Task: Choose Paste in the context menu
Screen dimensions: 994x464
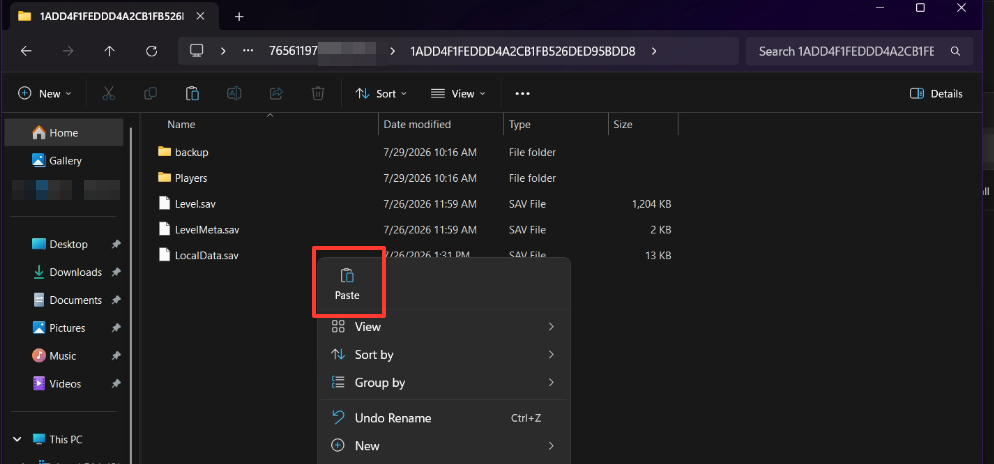Action: [347, 284]
